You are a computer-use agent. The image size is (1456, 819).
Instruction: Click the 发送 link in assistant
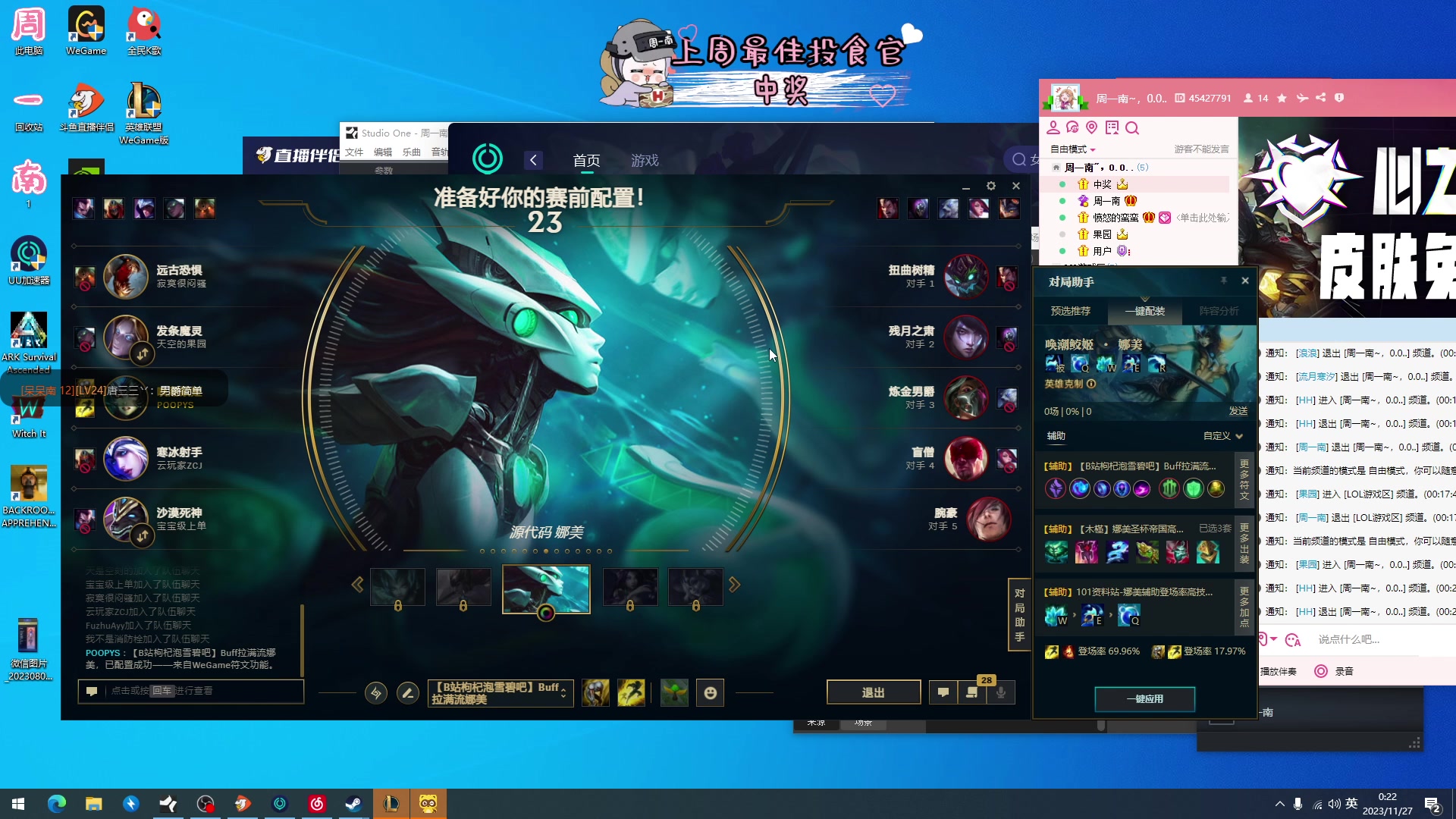tap(1238, 411)
